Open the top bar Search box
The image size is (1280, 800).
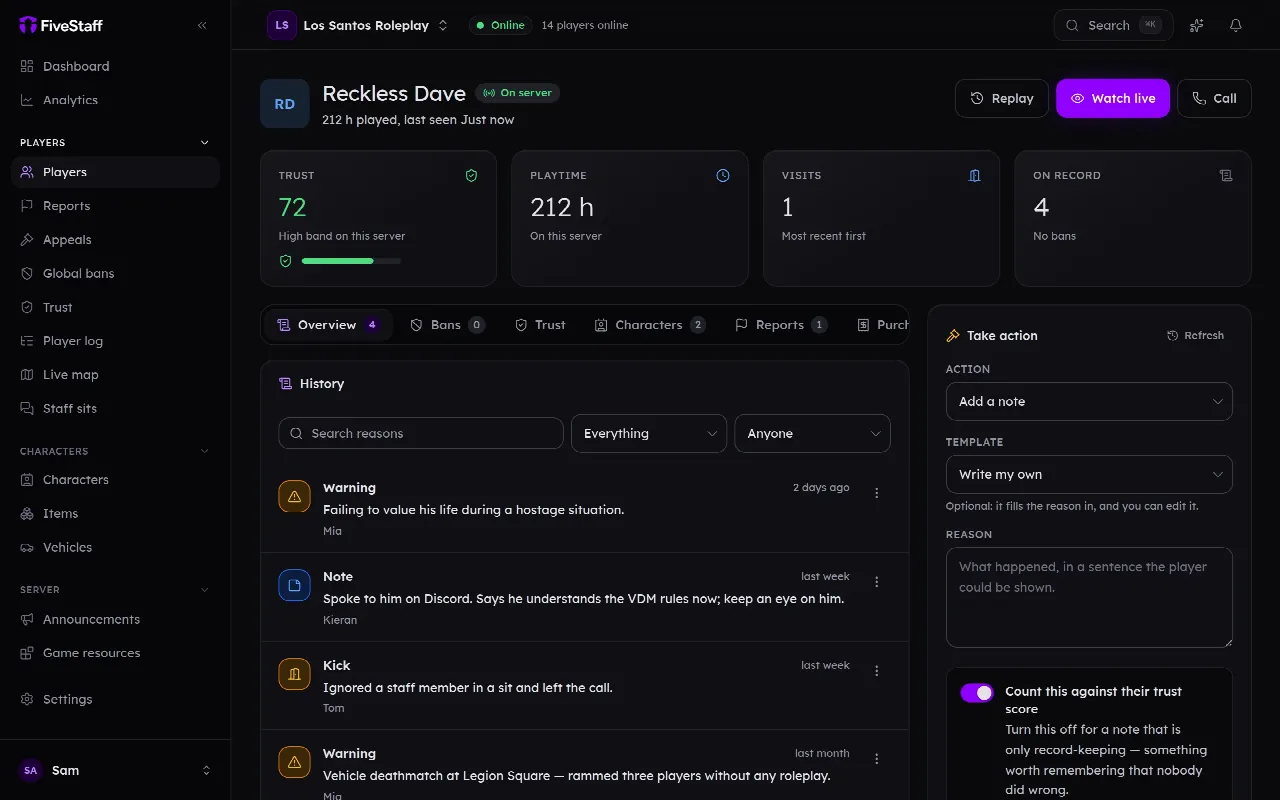(1114, 25)
